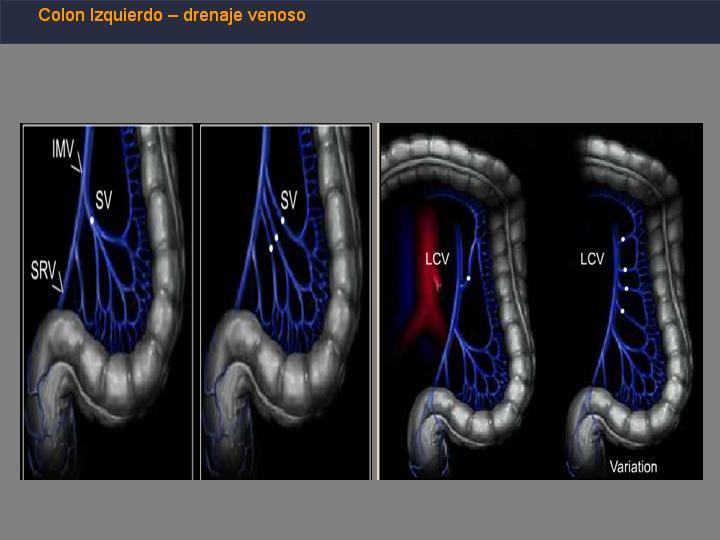Click the 'Variation' caption text
The height and width of the screenshot is (540, 720).
[x=633, y=467]
